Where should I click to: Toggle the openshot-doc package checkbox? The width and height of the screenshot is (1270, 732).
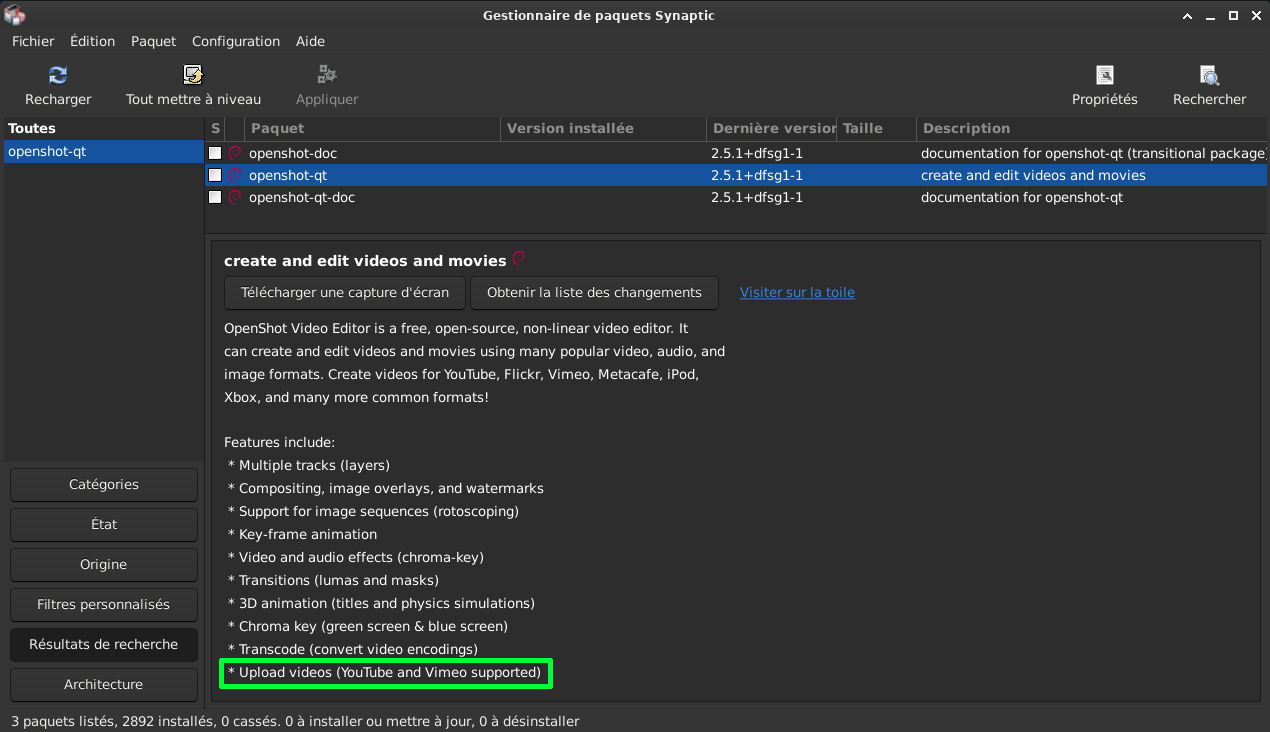point(215,153)
